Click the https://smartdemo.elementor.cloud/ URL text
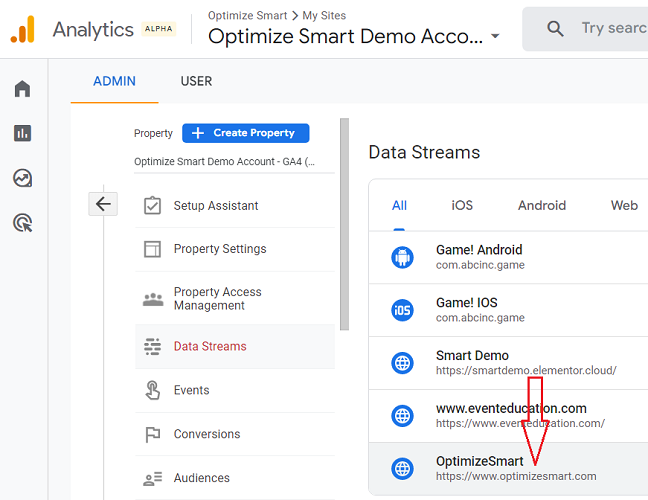The image size is (648, 500). point(526,371)
